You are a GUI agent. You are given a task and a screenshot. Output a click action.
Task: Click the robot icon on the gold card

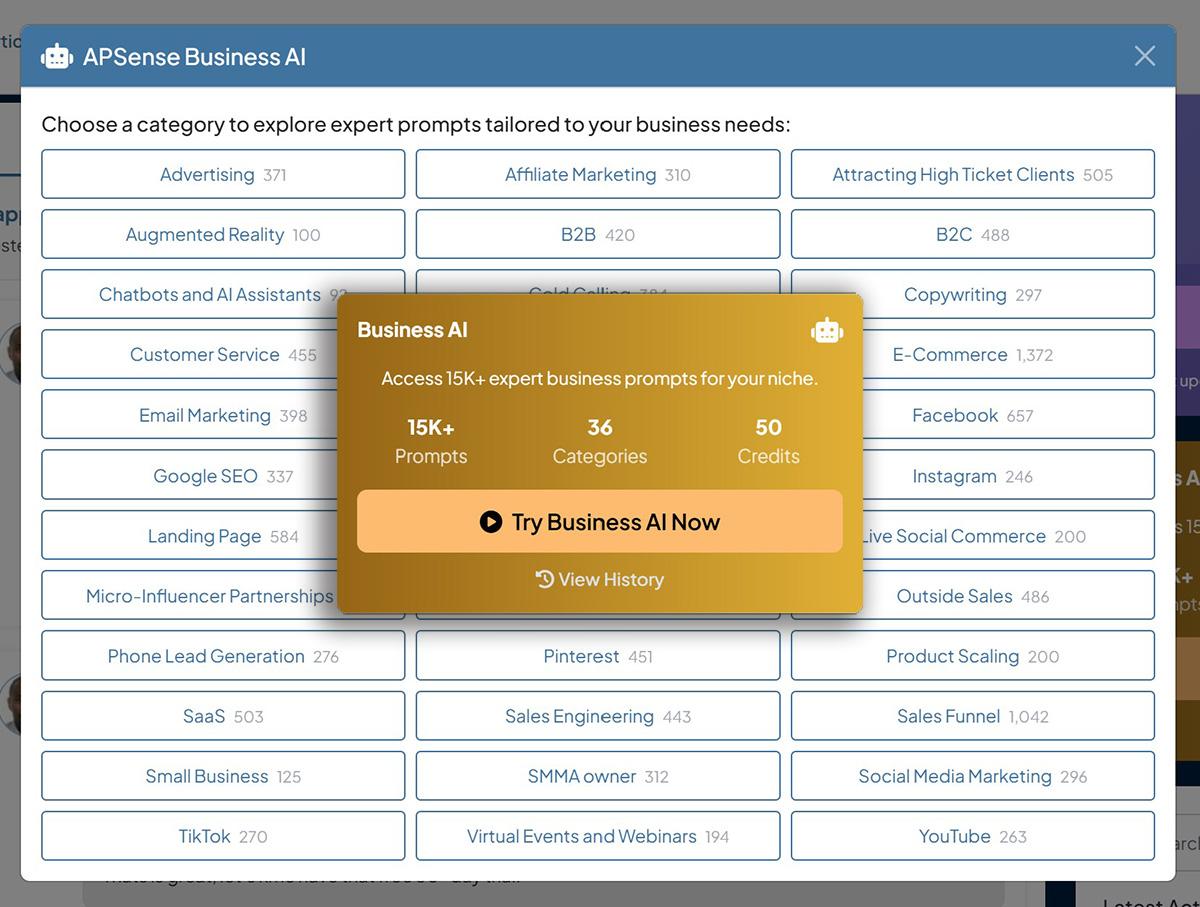826,330
